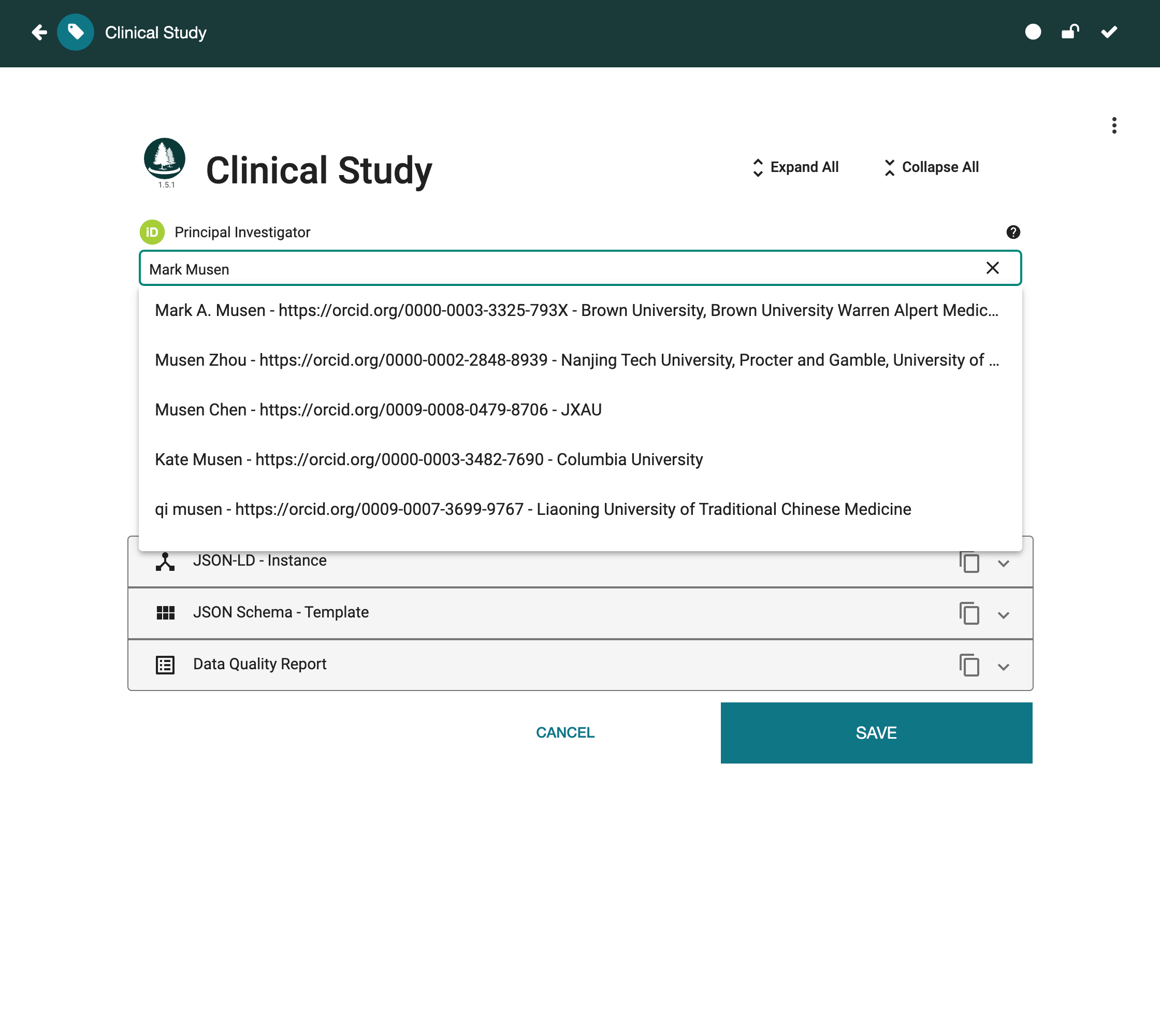
Task: Choose qi musen Liaoning University suggestion
Action: pos(580,509)
